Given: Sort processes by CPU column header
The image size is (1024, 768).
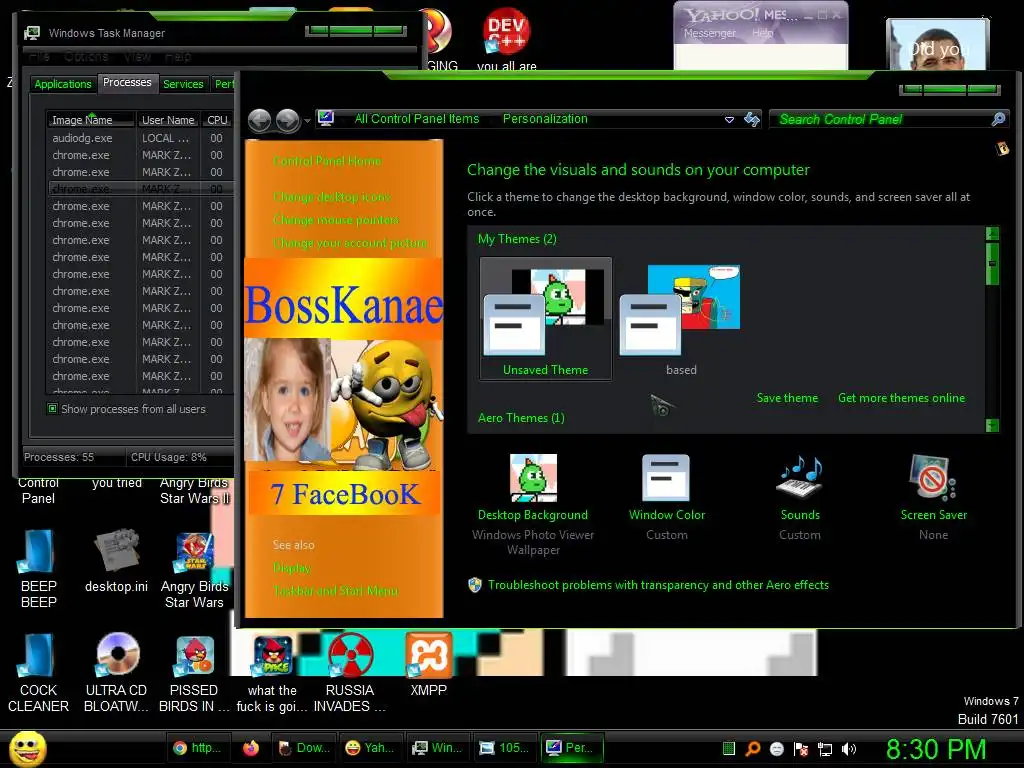Looking at the screenshot, I should pyautogui.click(x=217, y=120).
